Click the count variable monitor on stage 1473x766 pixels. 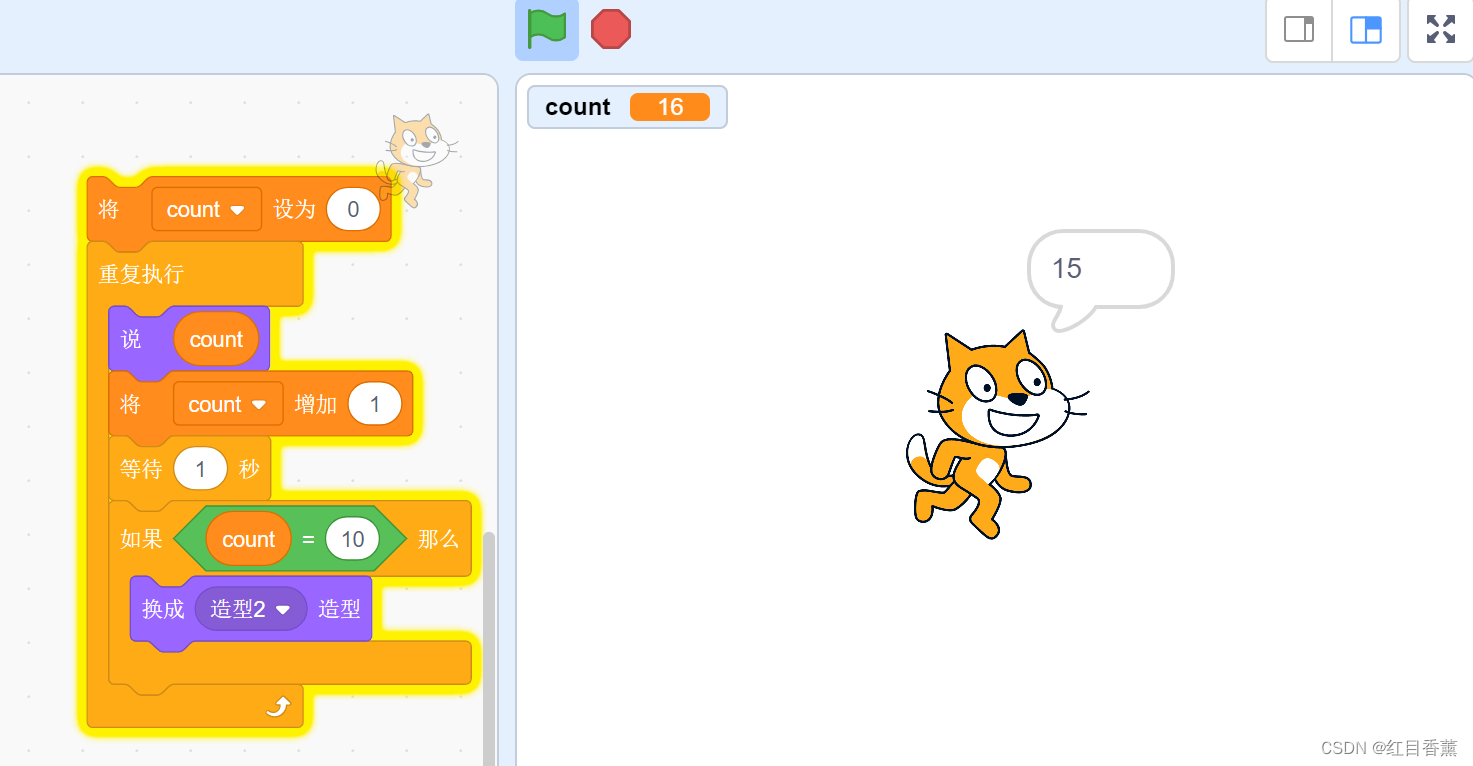coord(627,107)
